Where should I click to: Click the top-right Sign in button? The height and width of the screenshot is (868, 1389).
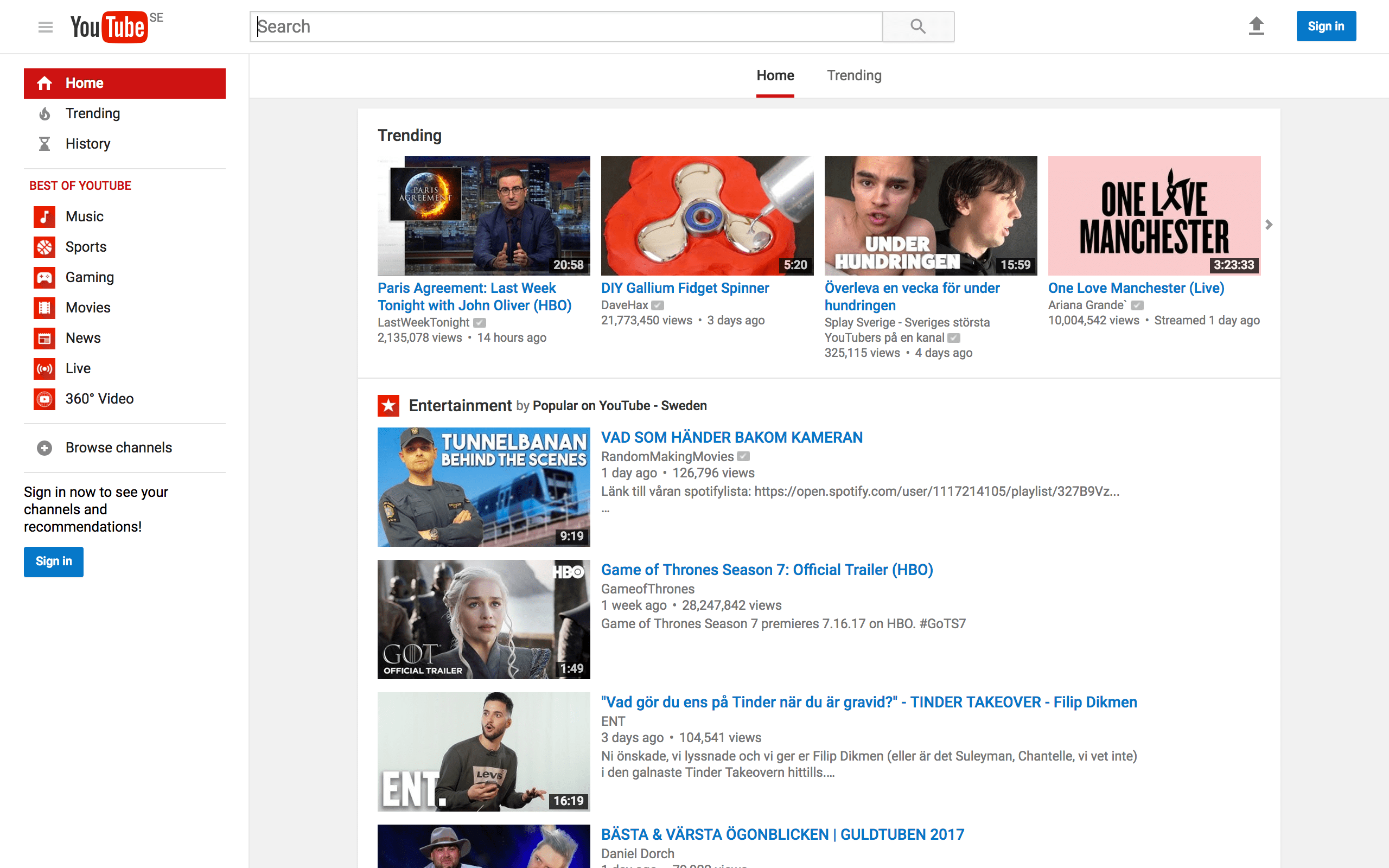click(1326, 27)
